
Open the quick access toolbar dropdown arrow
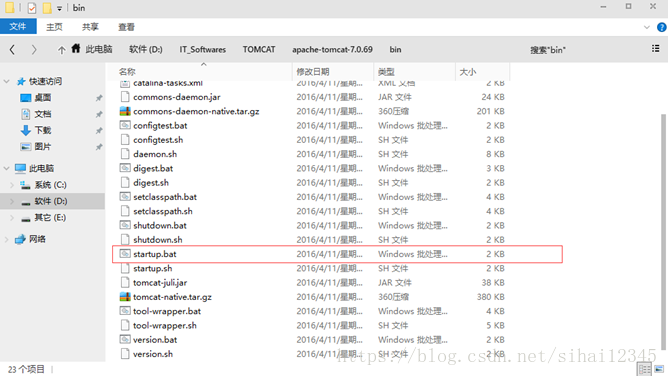click(59, 8)
